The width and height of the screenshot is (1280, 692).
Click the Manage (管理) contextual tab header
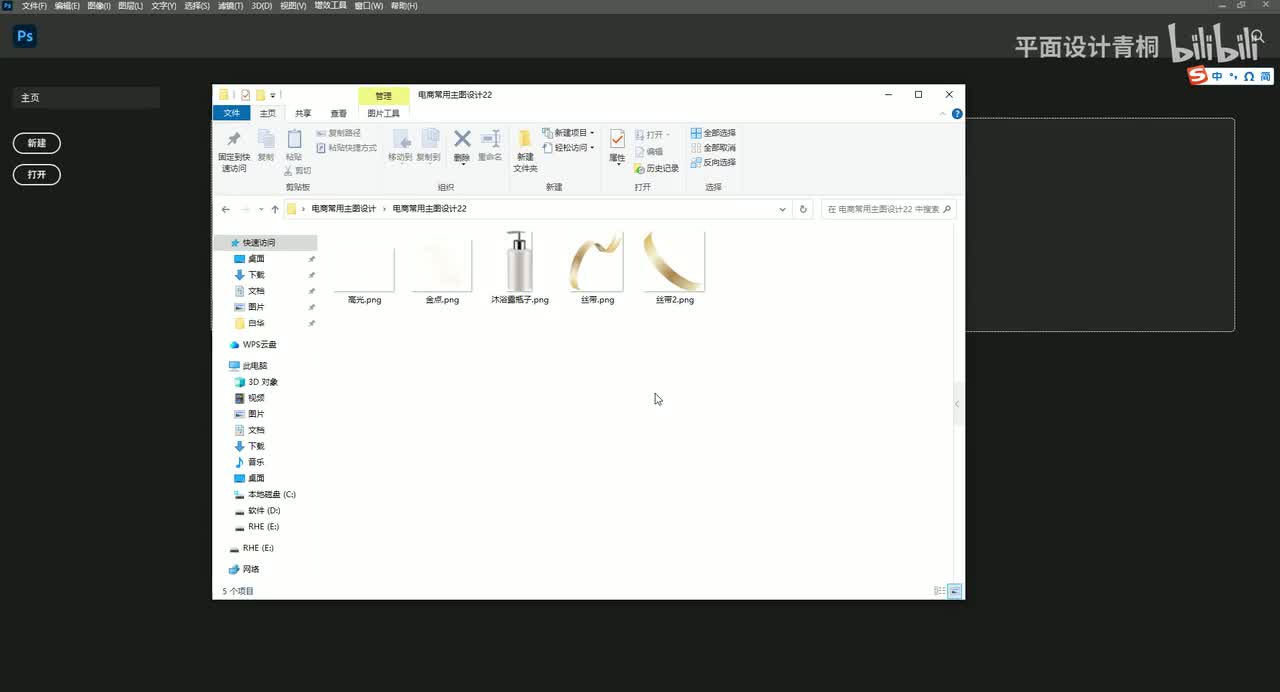384,96
